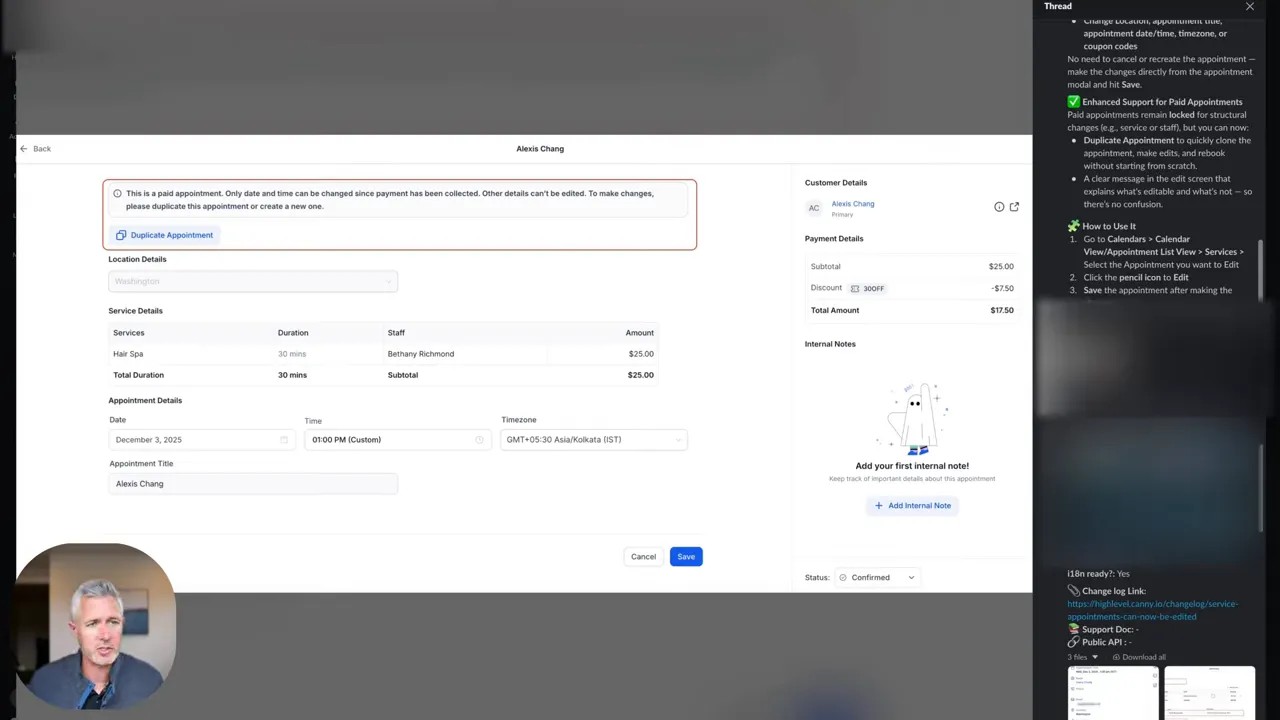Click the -$7.50 discount value
The image size is (1280, 720).
pos(1002,289)
